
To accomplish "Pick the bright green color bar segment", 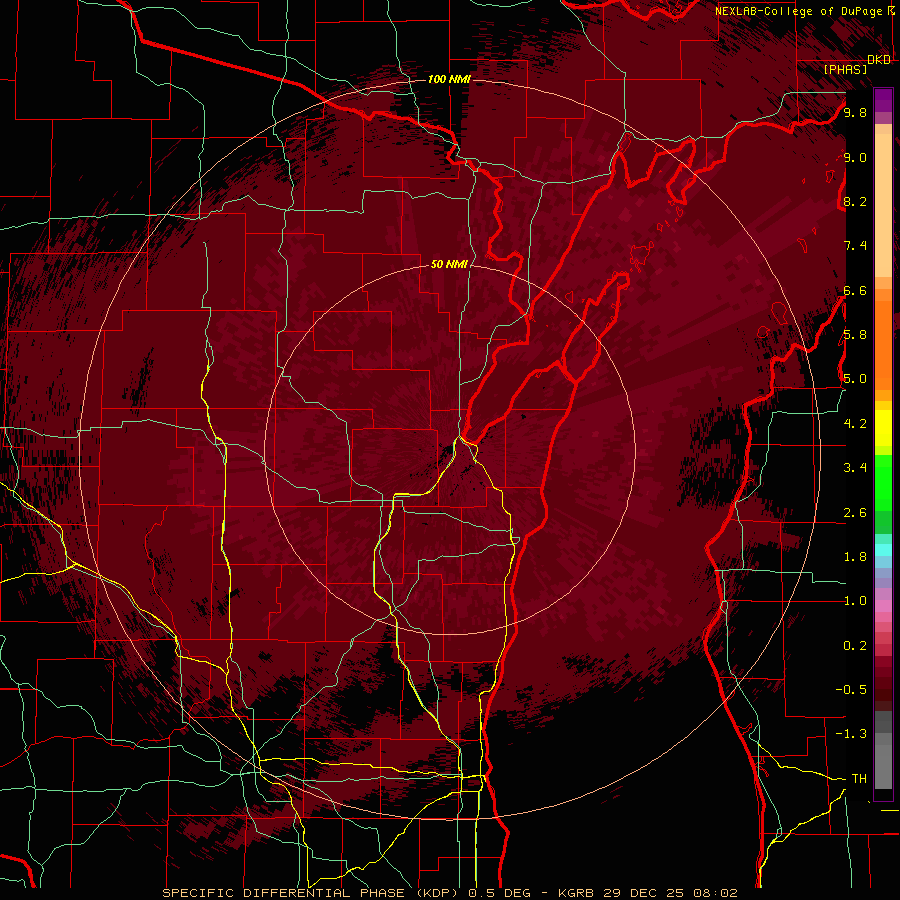I will click(883, 482).
